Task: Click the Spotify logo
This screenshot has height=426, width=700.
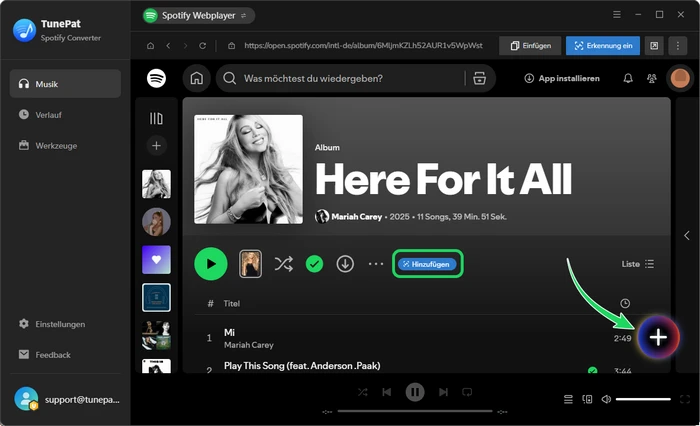Action: coord(156,78)
